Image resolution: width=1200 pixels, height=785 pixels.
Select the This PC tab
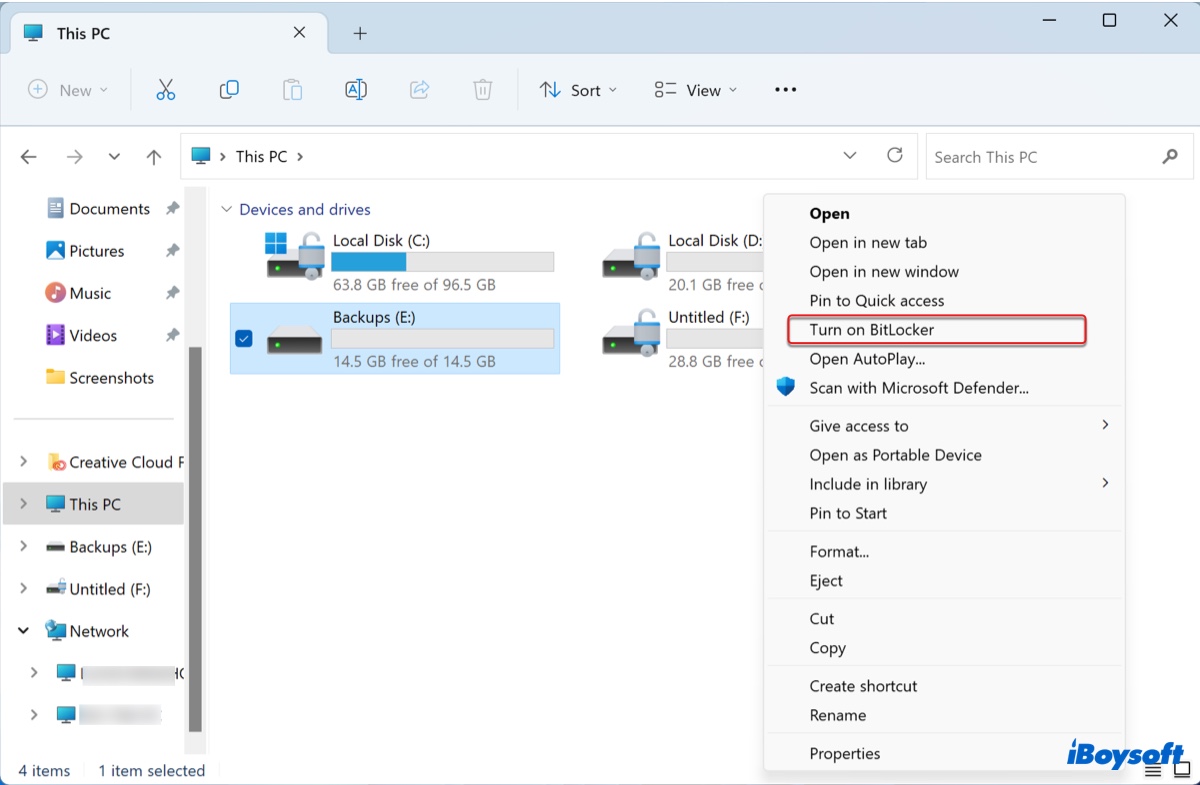pyautogui.click(x=80, y=32)
